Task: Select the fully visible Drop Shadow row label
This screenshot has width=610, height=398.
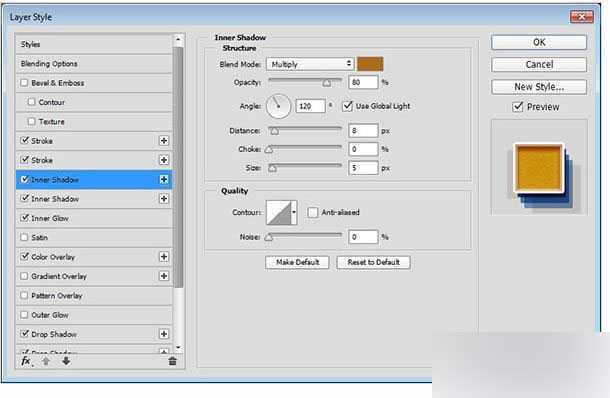Action: [54, 334]
